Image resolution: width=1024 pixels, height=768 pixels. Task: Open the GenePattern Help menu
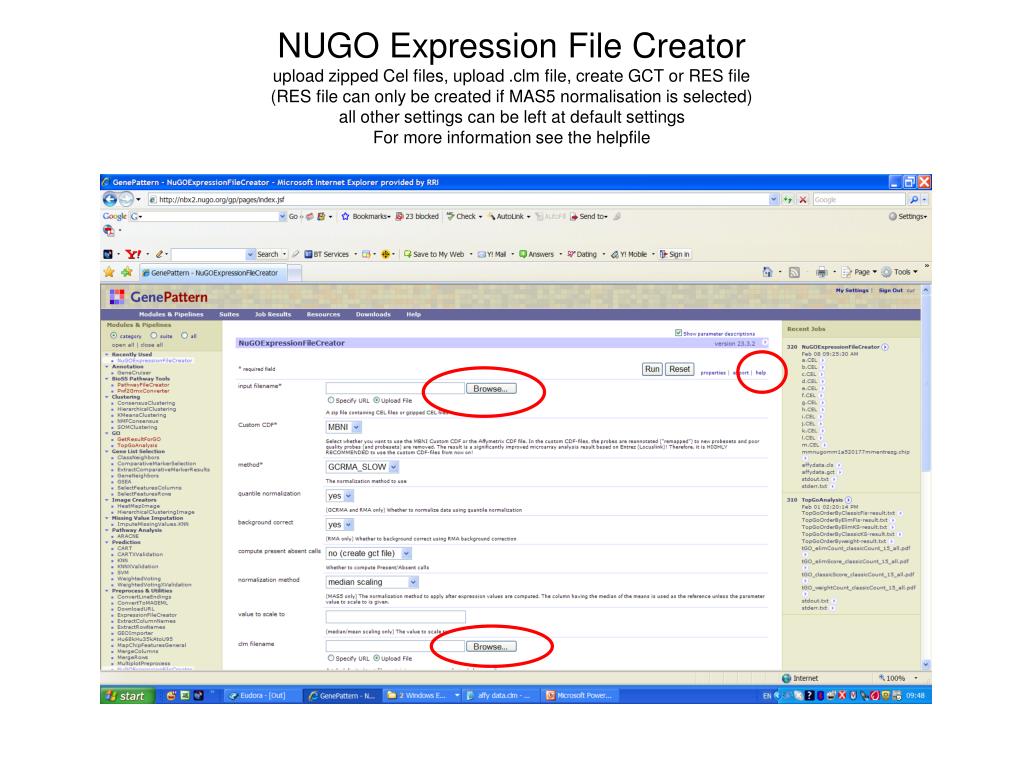pos(413,314)
